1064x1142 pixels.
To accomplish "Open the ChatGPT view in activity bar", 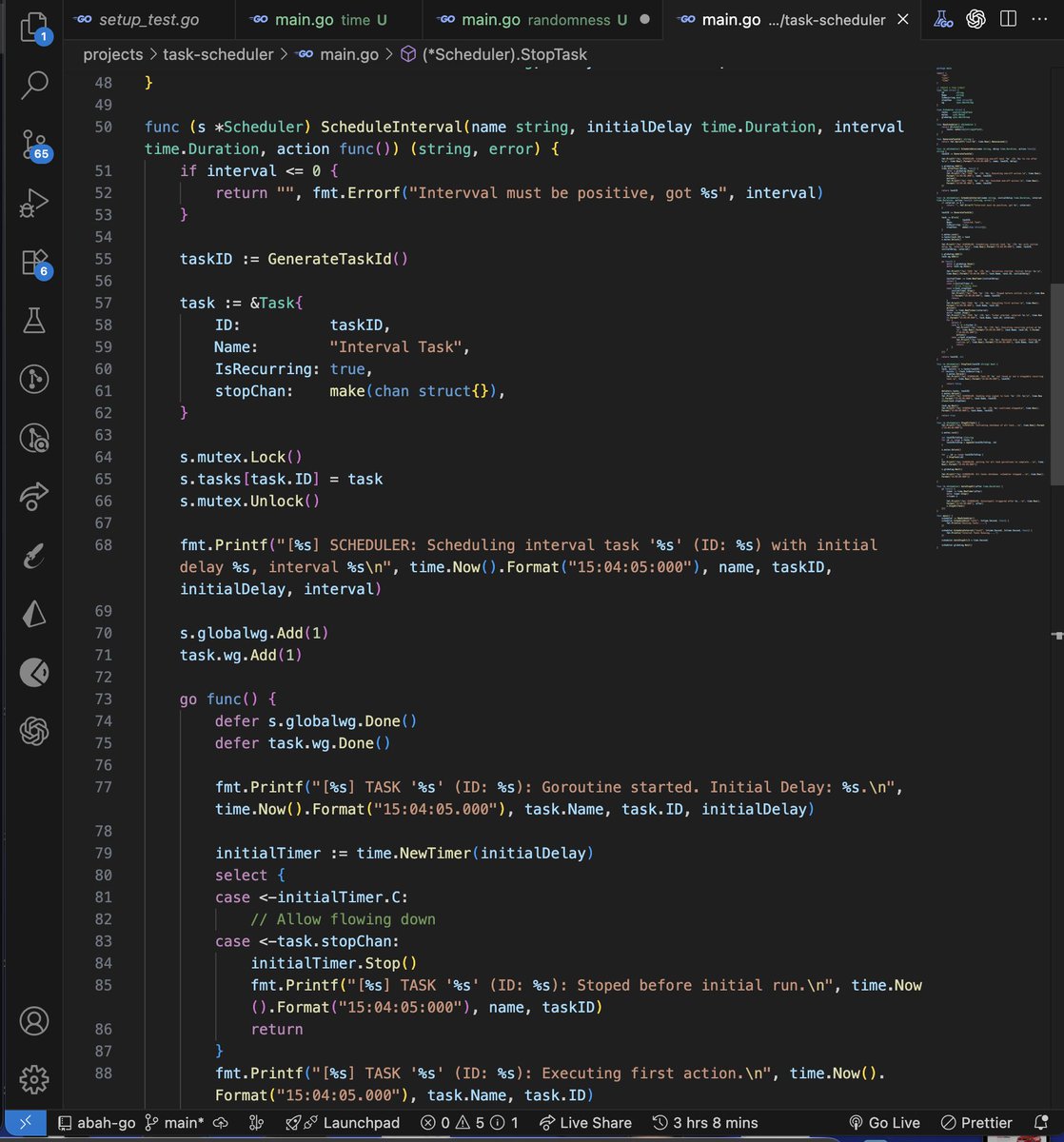I will pos(34,732).
